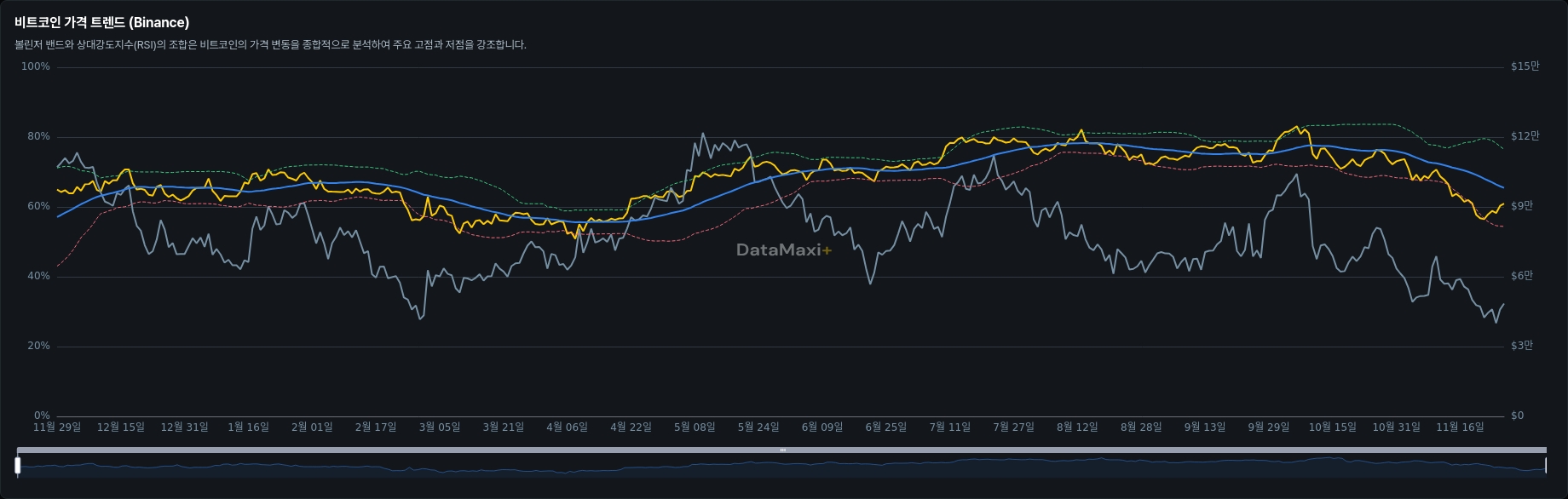The image size is (1568, 499).
Task: Click the 5월 08일 date label
Action: click(695, 427)
